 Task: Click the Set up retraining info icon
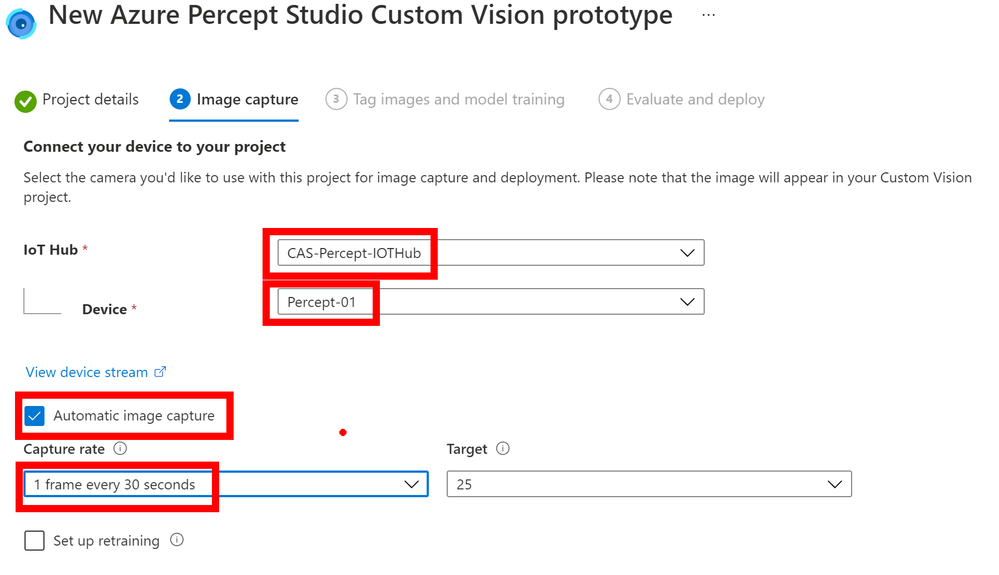coord(177,540)
